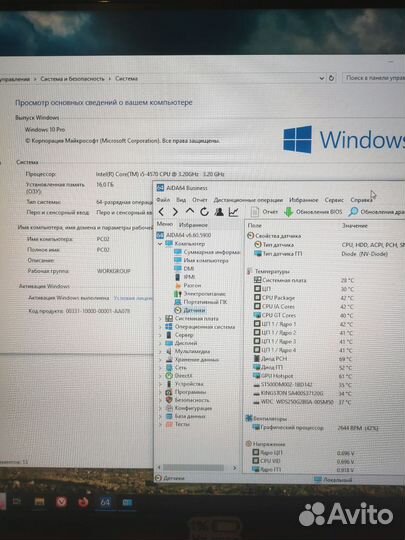Open the Файл menu in AIDA64

click(163, 200)
